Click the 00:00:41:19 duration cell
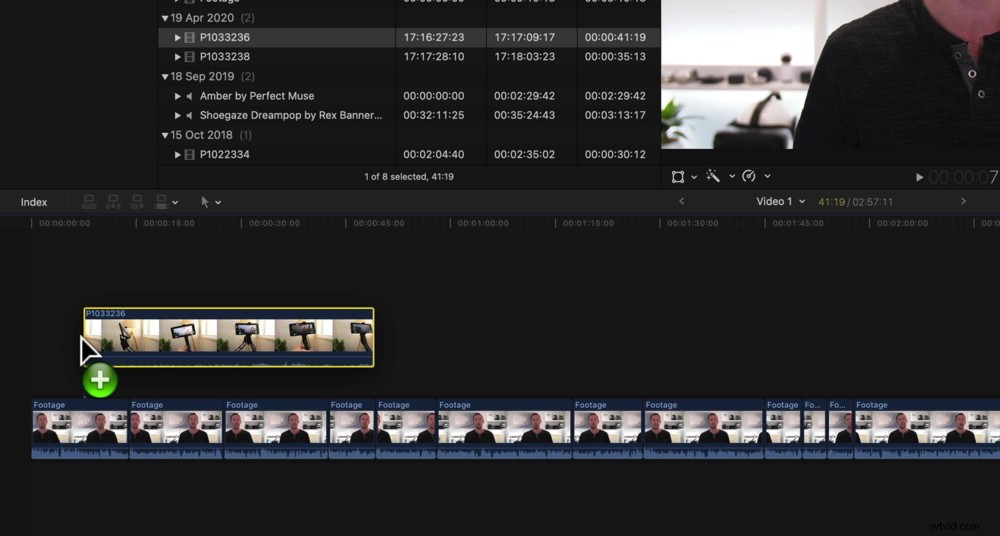The image size is (1000, 536). 615,38
